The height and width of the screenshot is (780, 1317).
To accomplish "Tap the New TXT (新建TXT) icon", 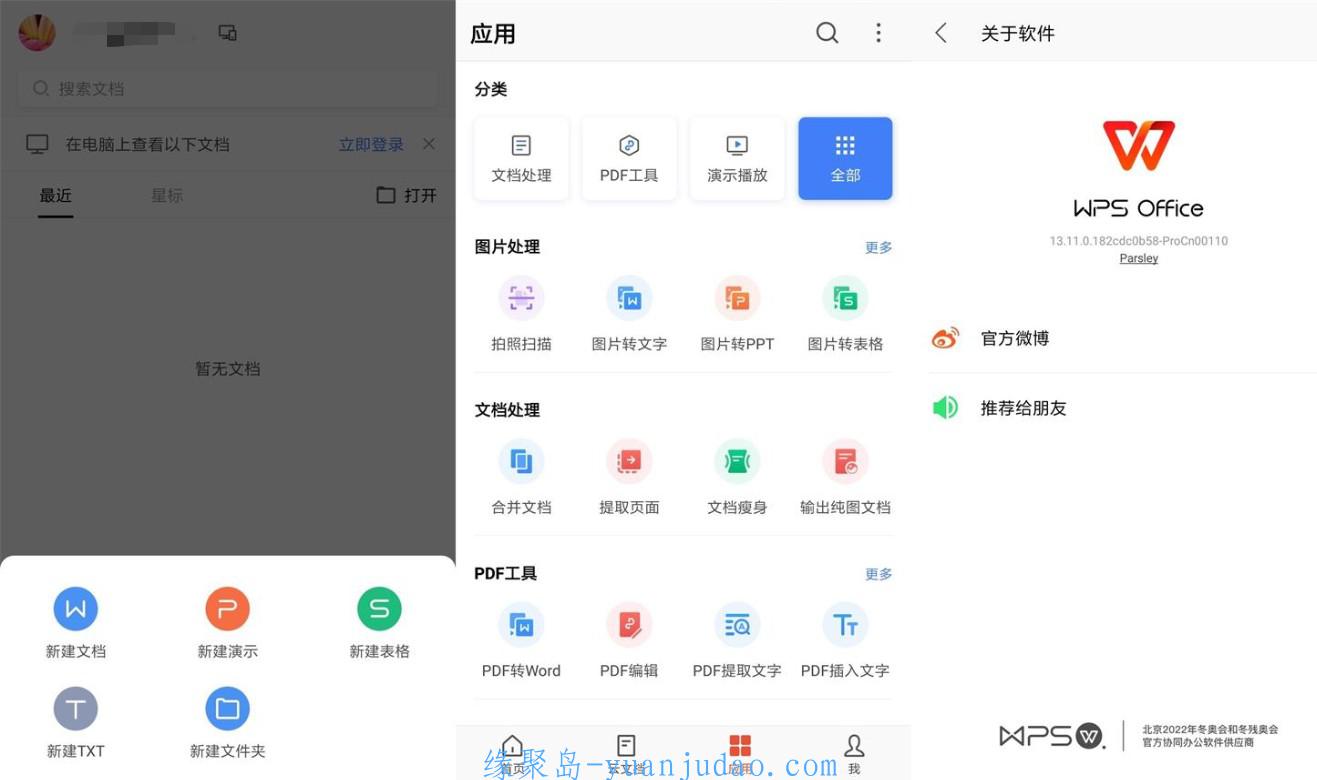I will pyautogui.click(x=76, y=709).
